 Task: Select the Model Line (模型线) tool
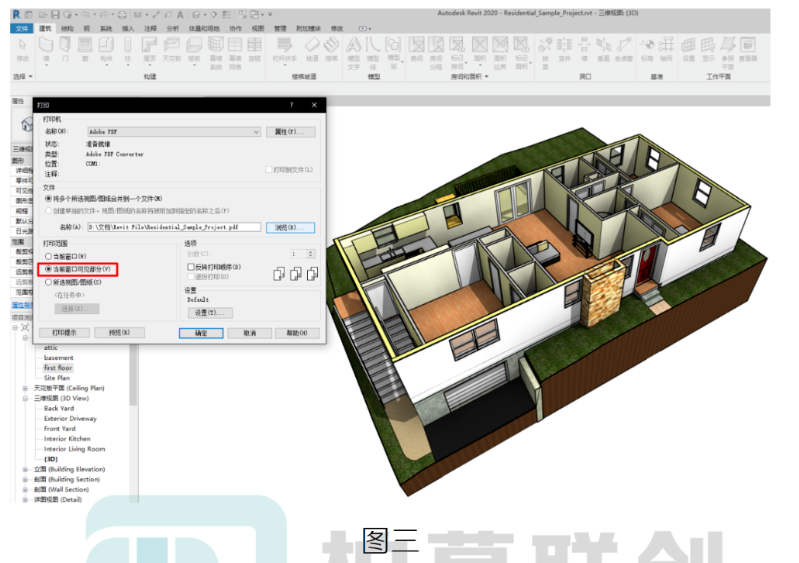(373, 53)
